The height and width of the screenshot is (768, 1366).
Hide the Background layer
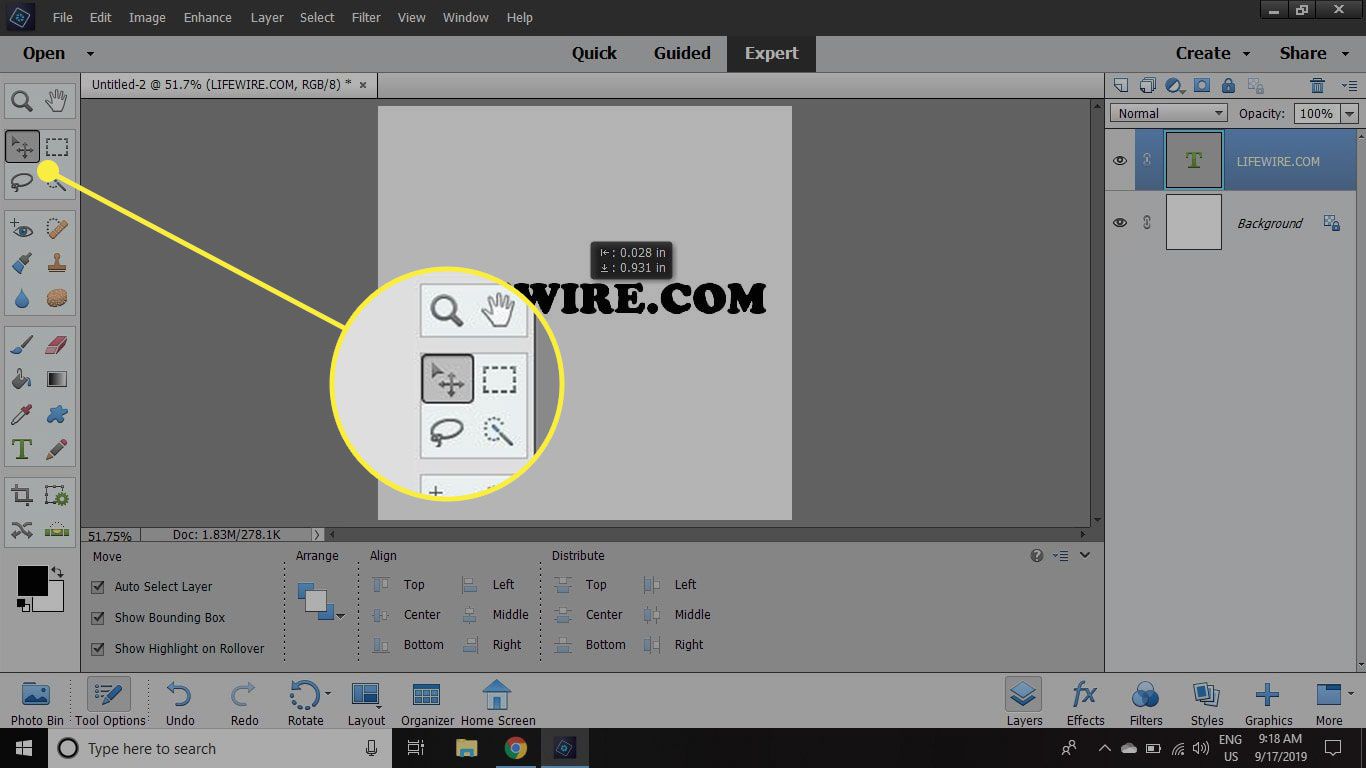point(1120,223)
